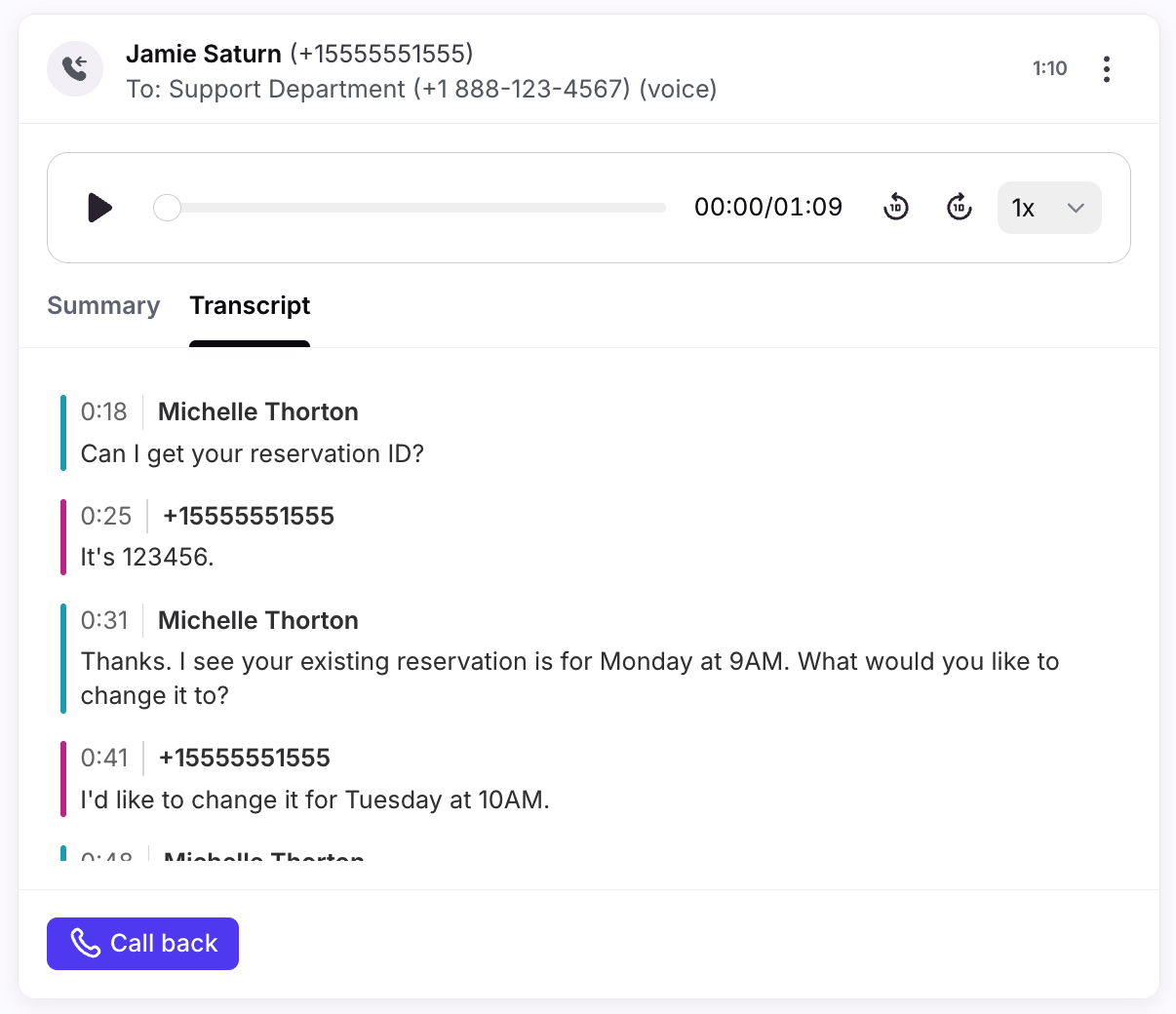Select the "change it for Tuesday at 10AM" message
Viewport: 1176px width, 1014px height.
pos(315,800)
